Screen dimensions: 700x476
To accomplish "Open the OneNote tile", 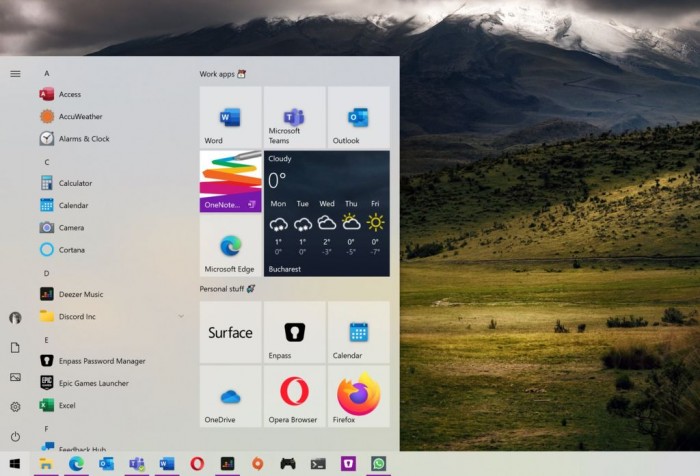I will click(x=230, y=182).
